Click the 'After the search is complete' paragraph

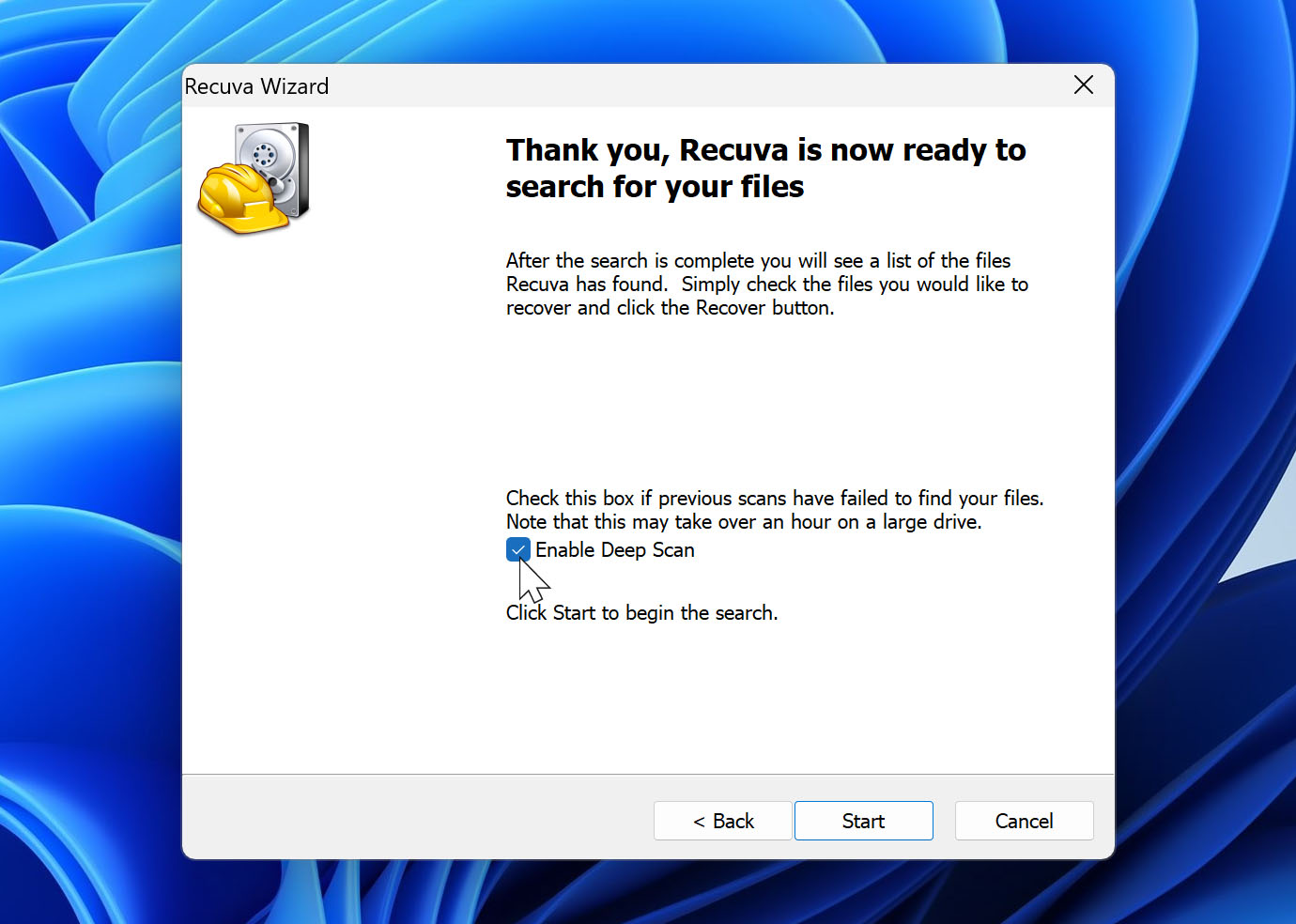pos(767,285)
